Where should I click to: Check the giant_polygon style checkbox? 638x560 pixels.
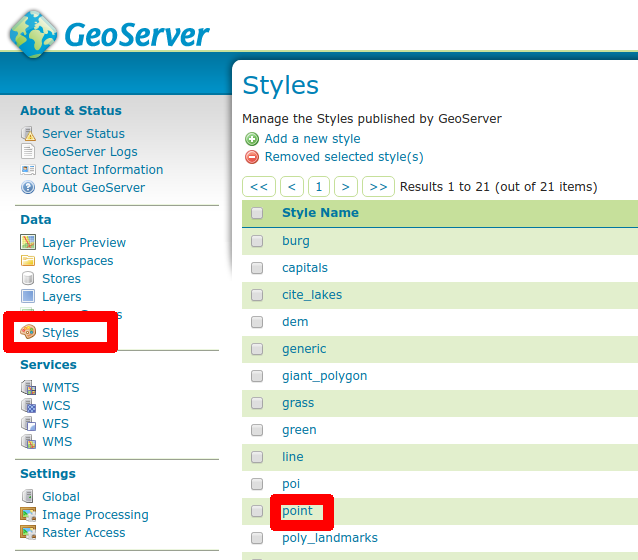pyautogui.click(x=257, y=376)
